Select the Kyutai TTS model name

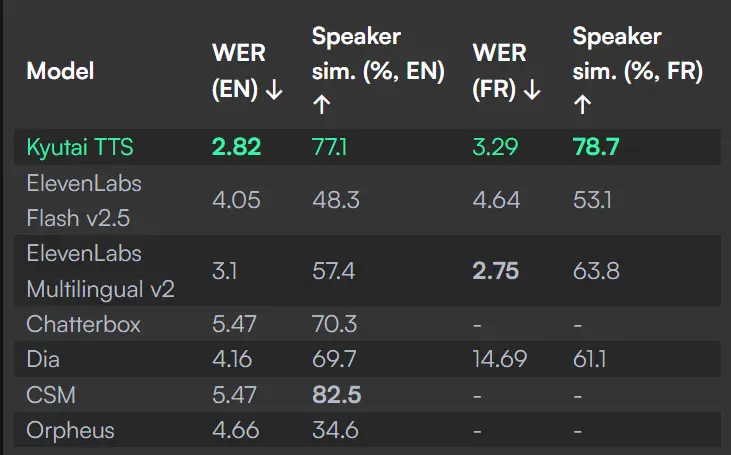(80, 148)
